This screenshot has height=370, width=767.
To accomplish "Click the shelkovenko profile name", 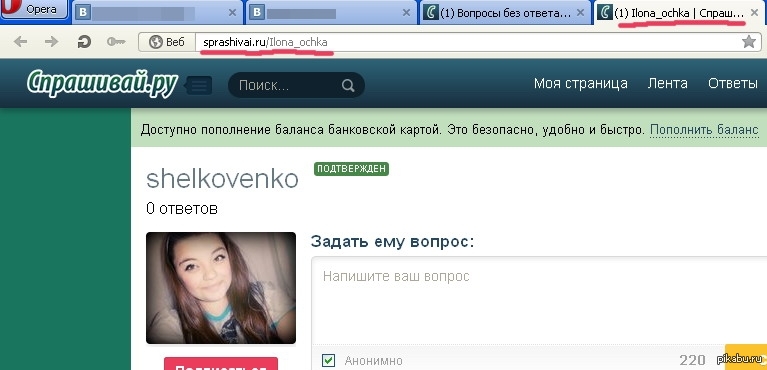I will 222,179.
